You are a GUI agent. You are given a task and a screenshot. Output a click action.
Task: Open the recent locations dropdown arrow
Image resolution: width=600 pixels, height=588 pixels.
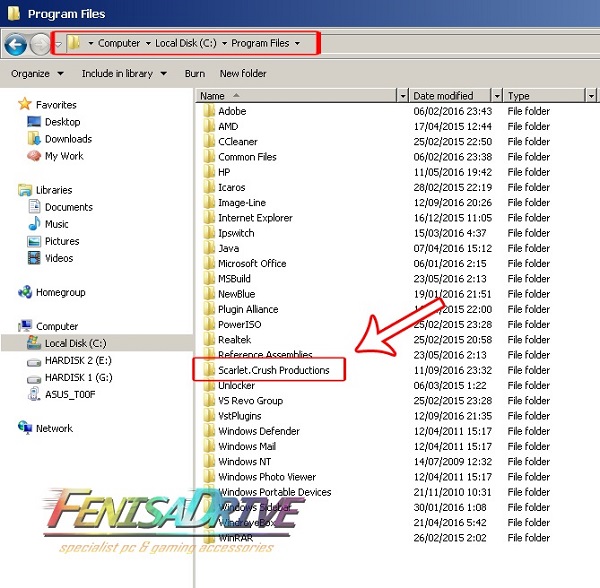pyautogui.click(x=58, y=44)
